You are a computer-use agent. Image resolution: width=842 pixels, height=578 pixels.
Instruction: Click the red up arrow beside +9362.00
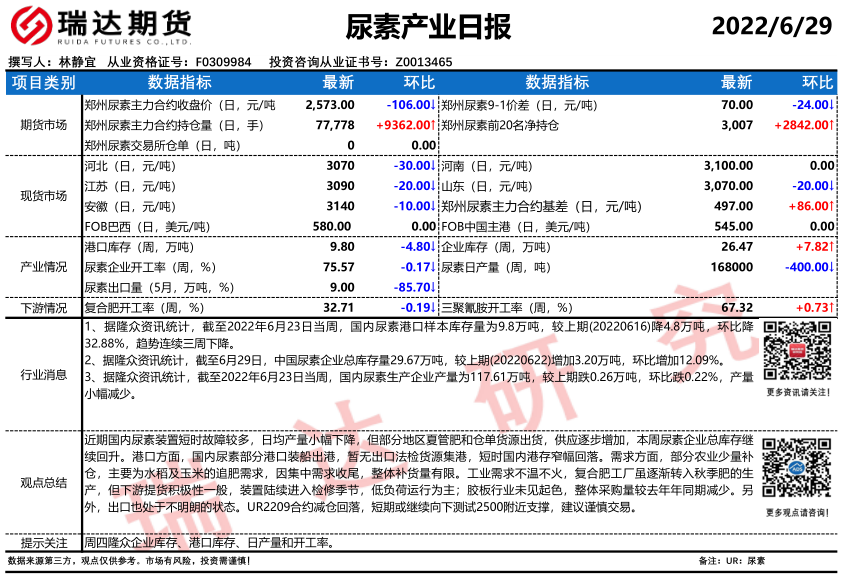pos(433,125)
